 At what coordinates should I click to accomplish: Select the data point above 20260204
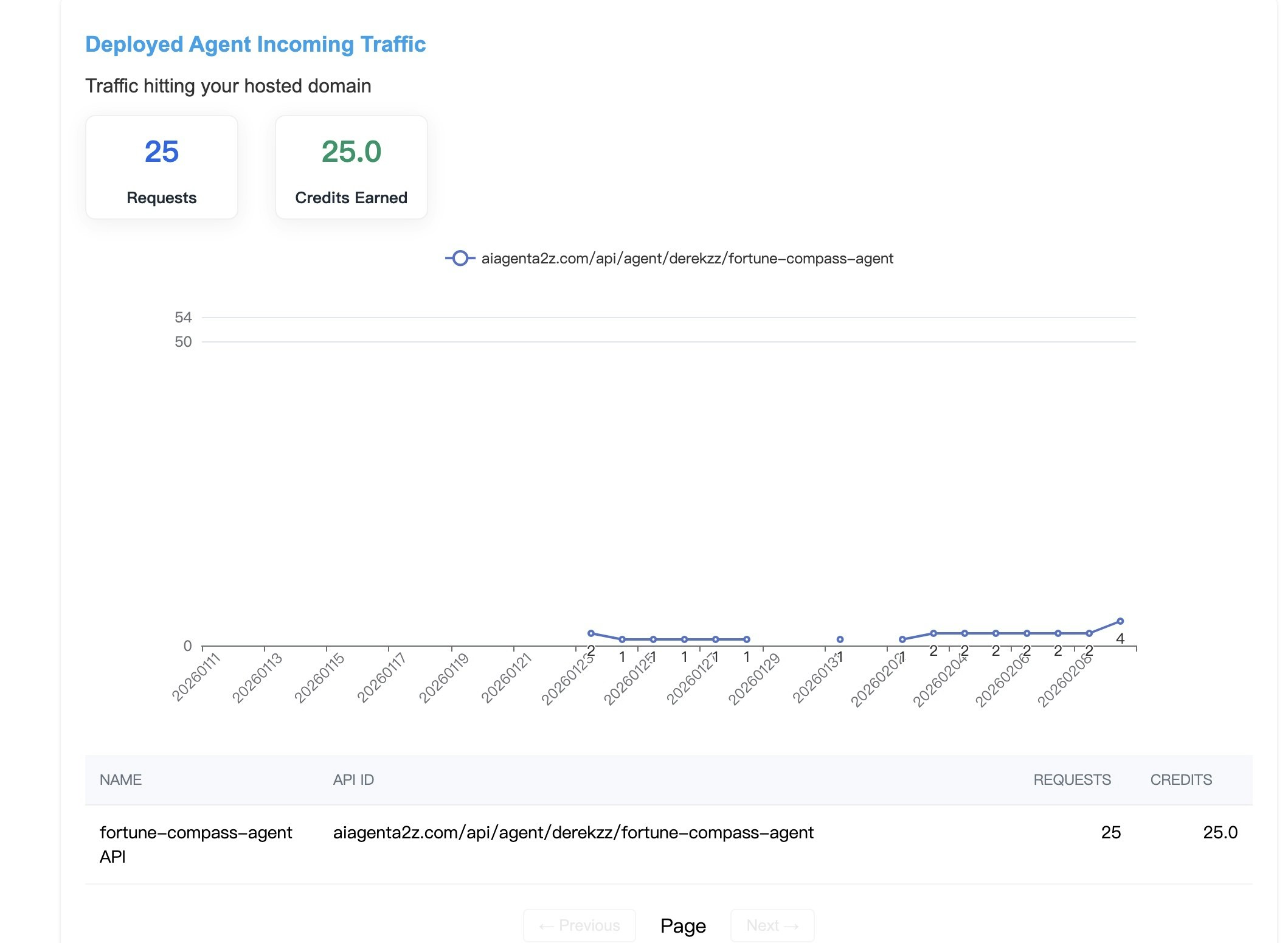(964, 634)
